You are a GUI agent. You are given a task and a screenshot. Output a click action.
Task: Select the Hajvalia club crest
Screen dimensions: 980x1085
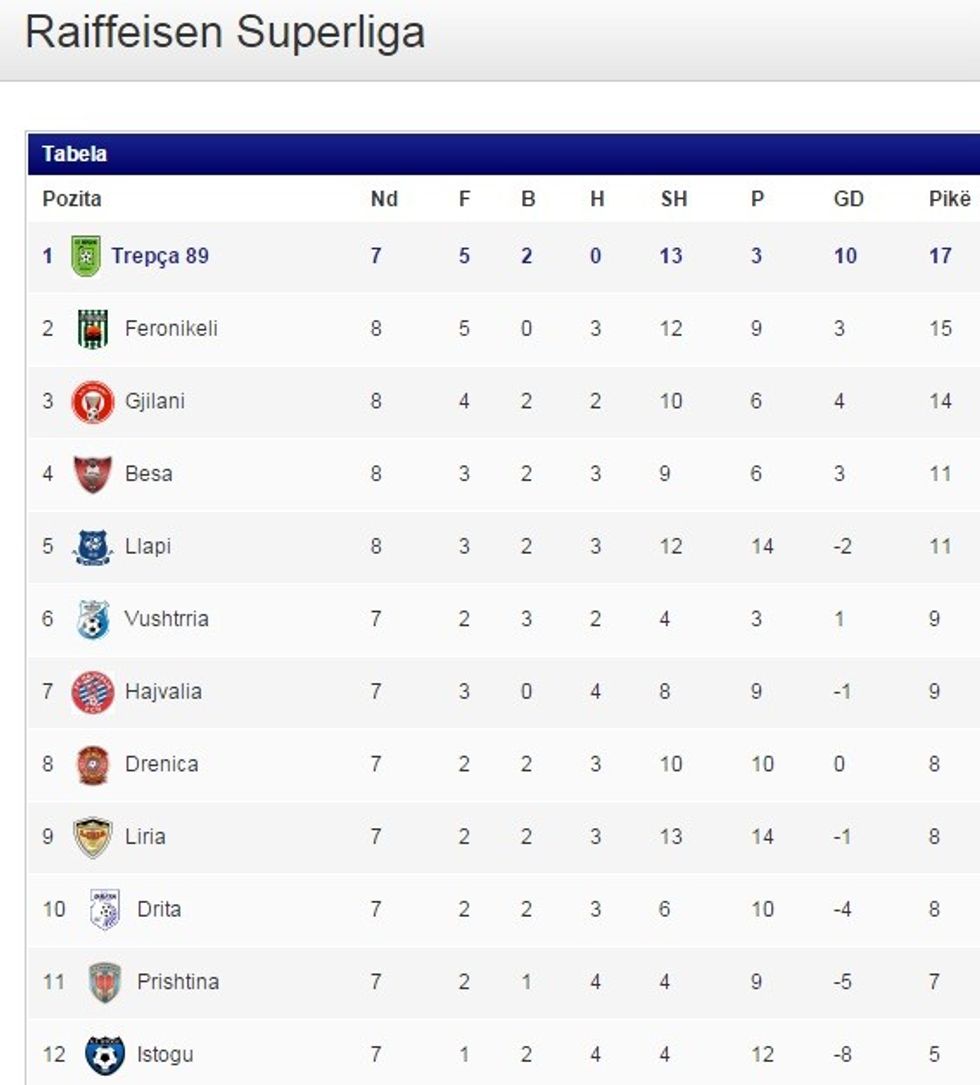(x=93, y=692)
